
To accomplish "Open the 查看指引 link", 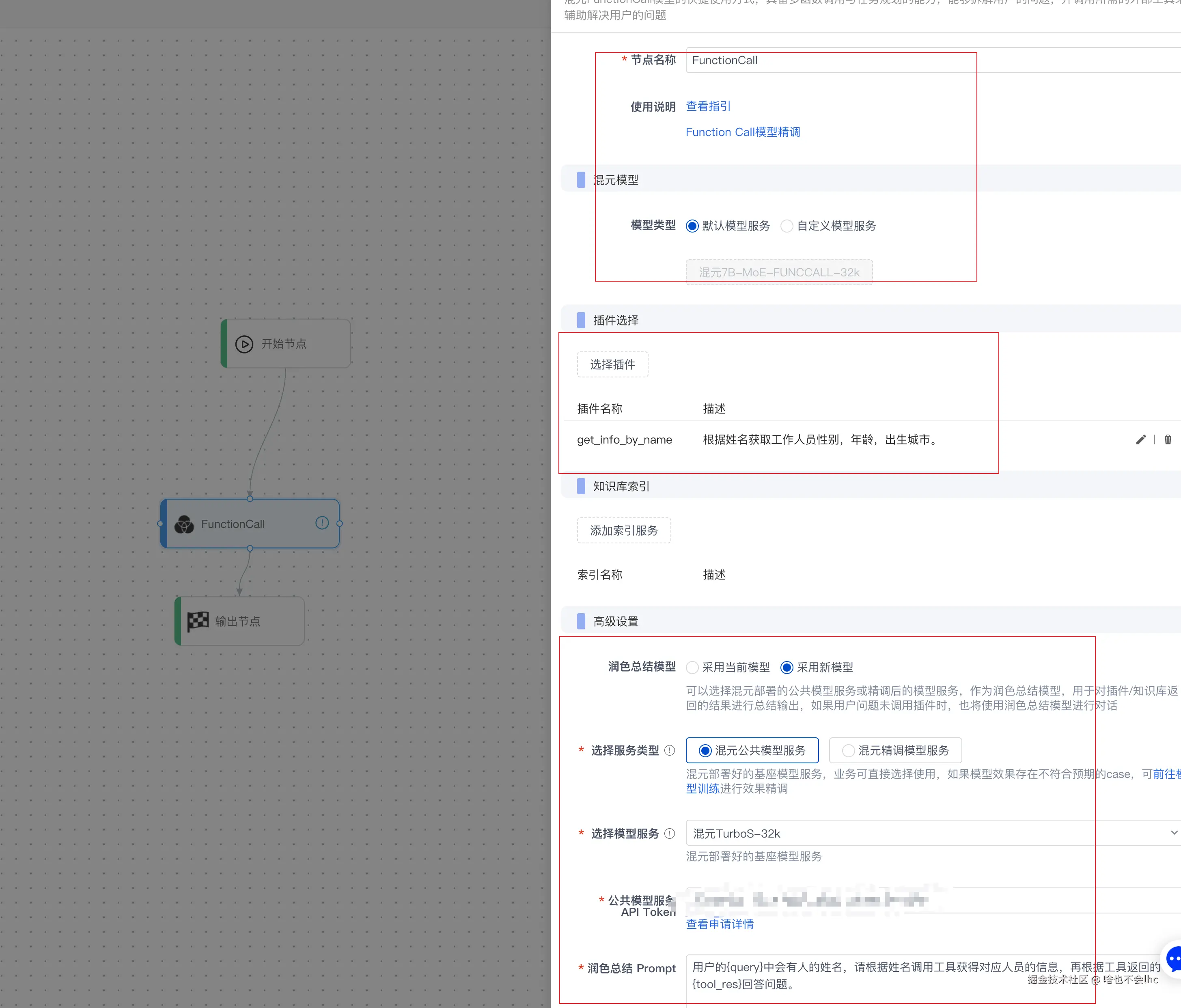I will 708,106.
